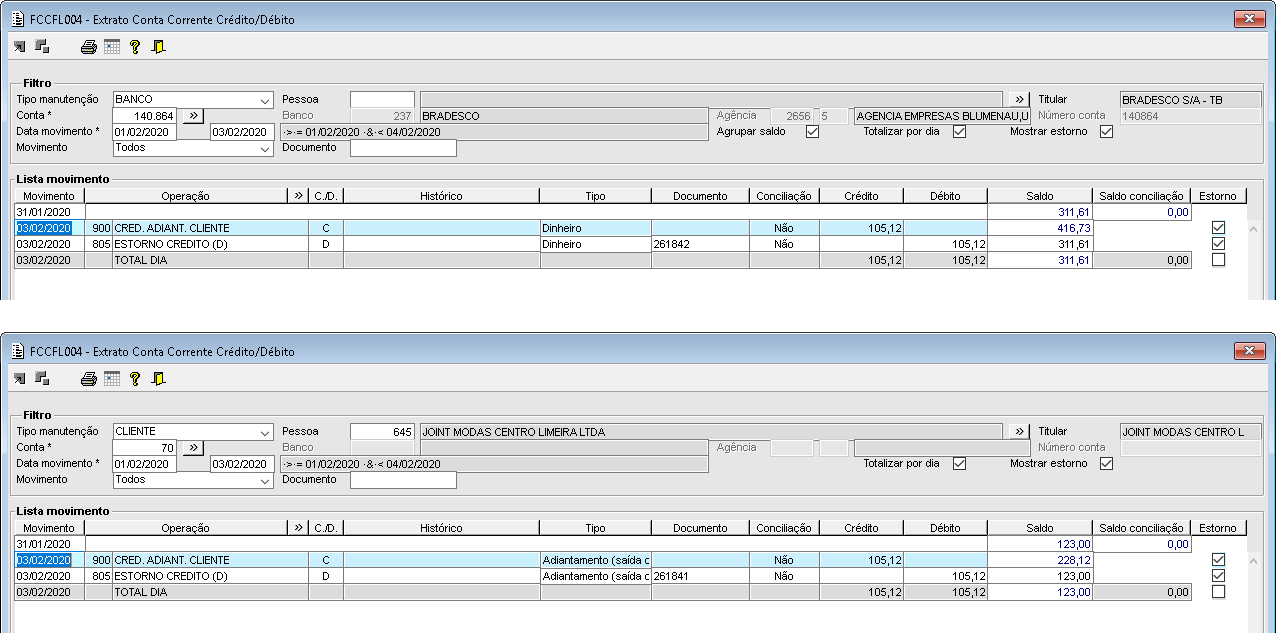Click the document icon in the BANCO window title bar
This screenshot has width=1276, height=640.
pos(16,19)
